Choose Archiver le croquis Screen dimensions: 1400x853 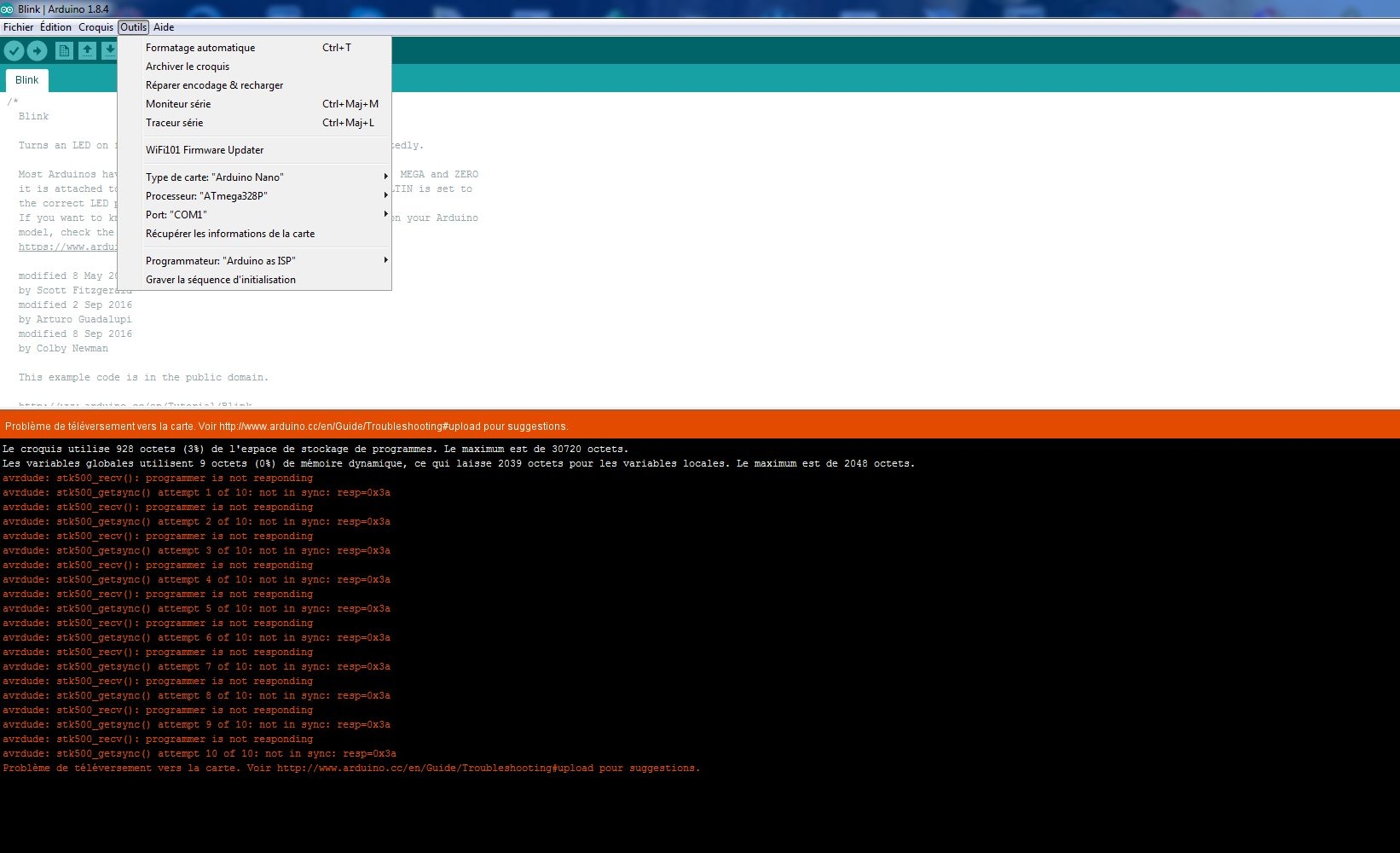tap(254, 67)
